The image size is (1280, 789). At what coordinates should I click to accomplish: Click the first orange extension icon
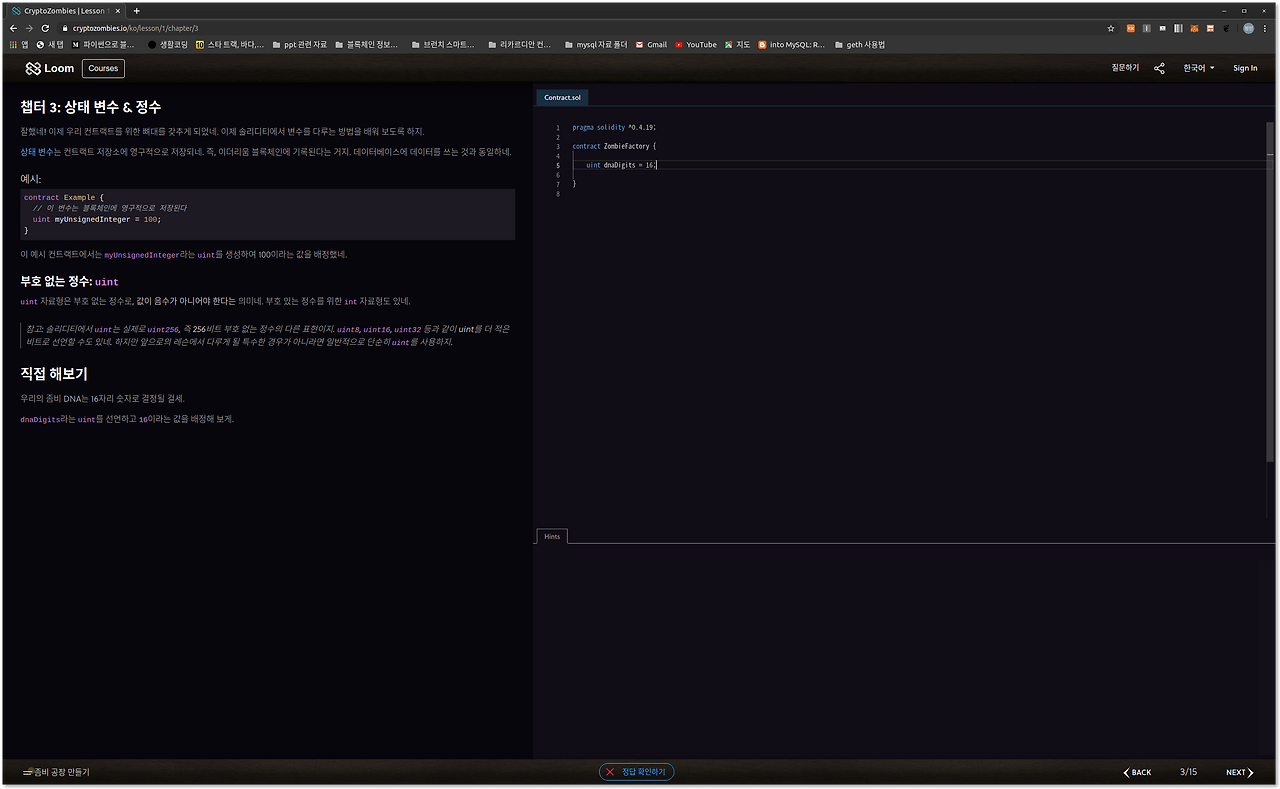tap(1131, 28)
